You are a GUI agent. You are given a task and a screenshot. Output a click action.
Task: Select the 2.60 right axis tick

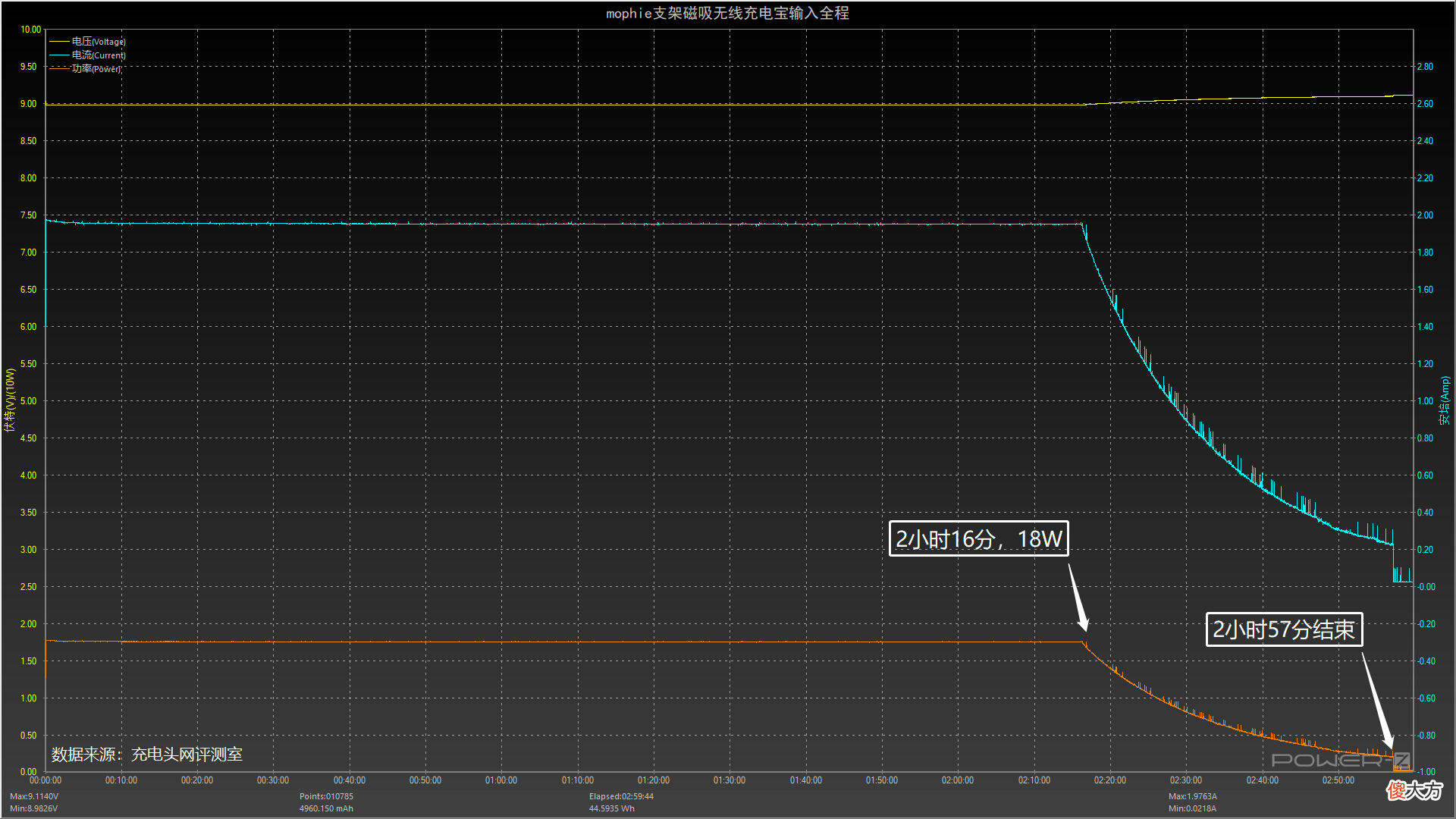click(x=1426, y=104)
